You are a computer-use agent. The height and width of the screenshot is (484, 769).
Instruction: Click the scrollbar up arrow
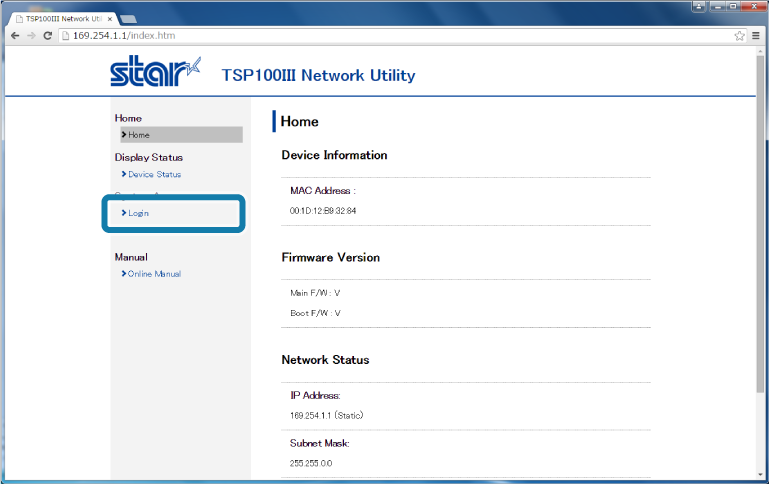pyautogui.click(x=761, y=51)
